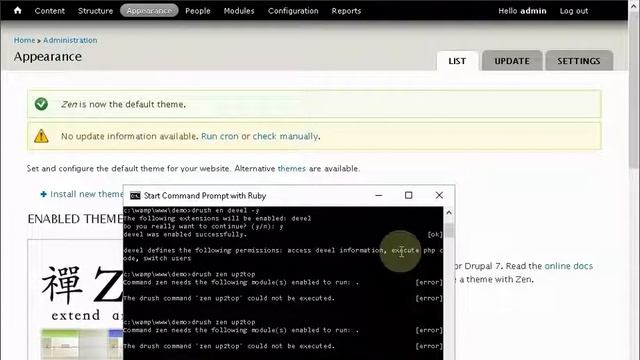Click the Run cron link
Image resolution: width=640 pixels, height=360 pixels.
(x=220, y=136)
